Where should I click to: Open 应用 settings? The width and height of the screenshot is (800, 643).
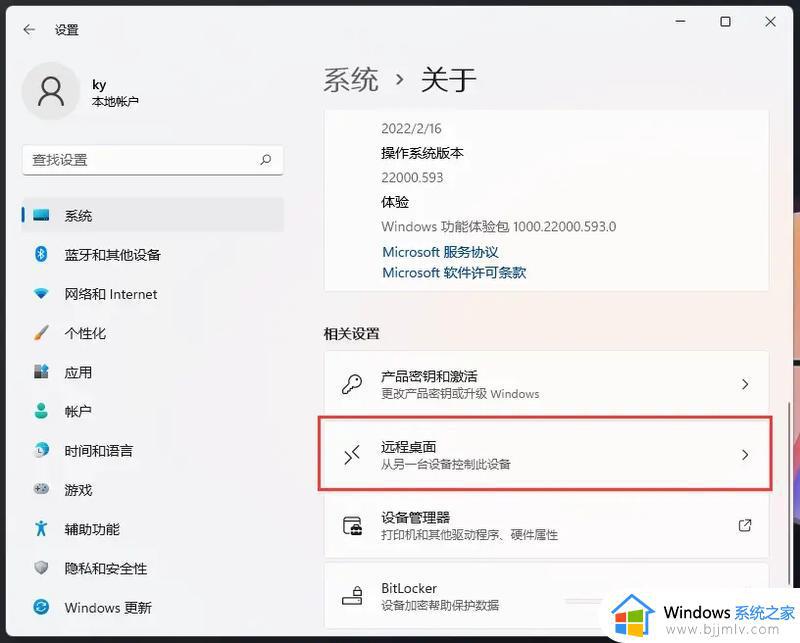pyautogui.click(x=153, y=372)
